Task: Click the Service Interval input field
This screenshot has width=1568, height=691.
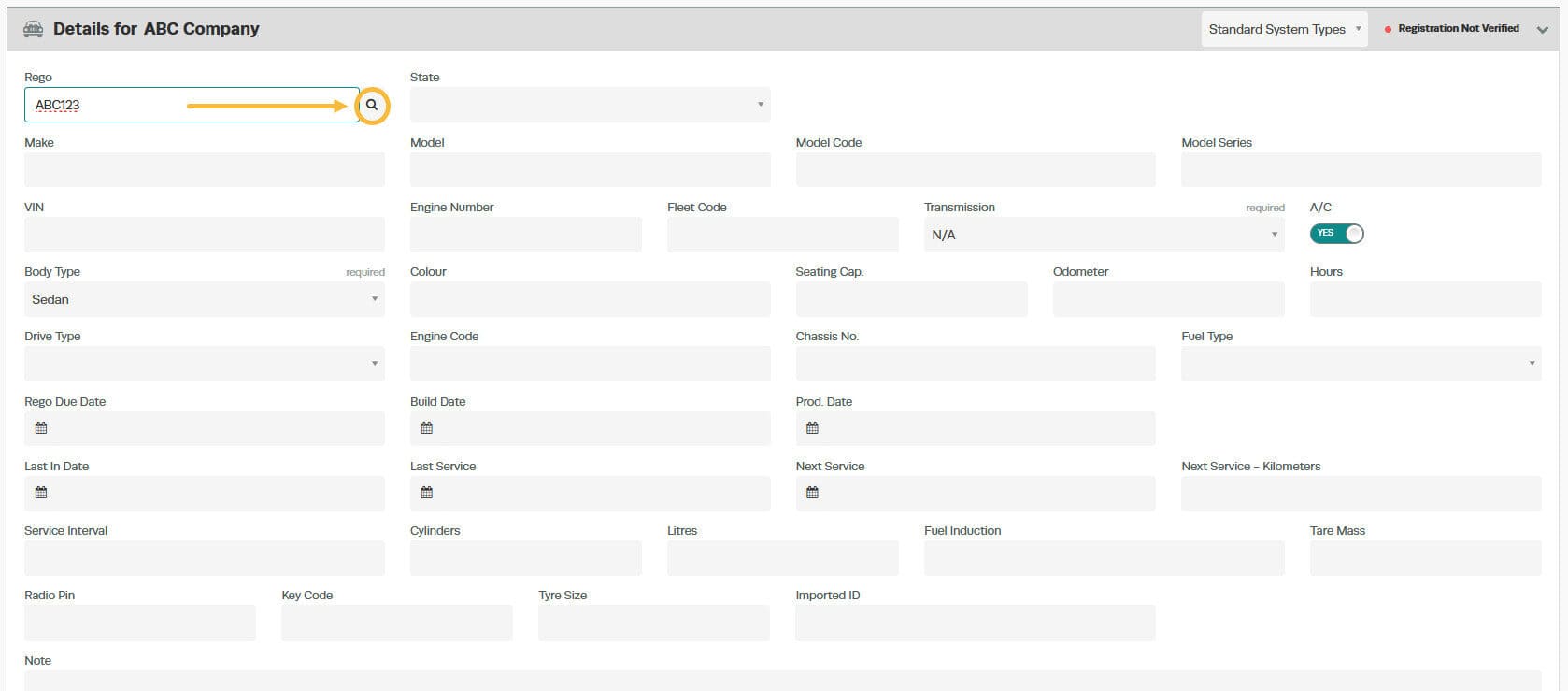Action: coord(204,558)
